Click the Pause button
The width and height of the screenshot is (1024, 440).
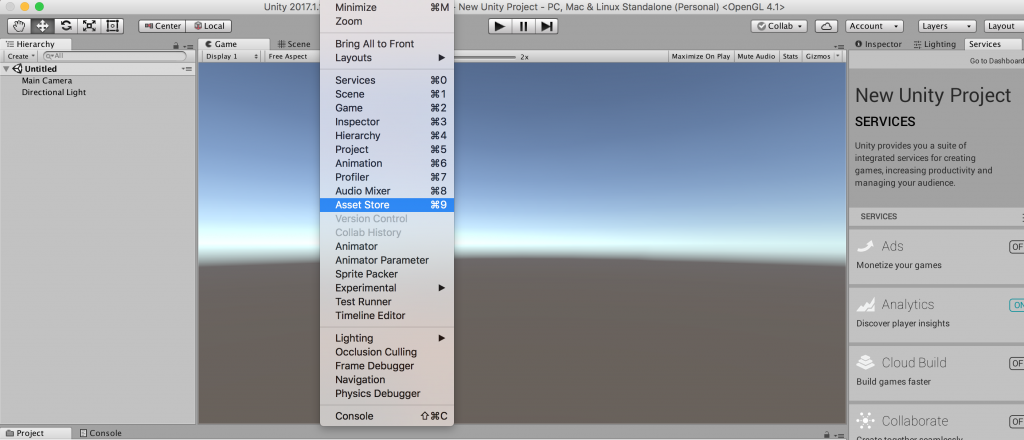coord(523,26)
